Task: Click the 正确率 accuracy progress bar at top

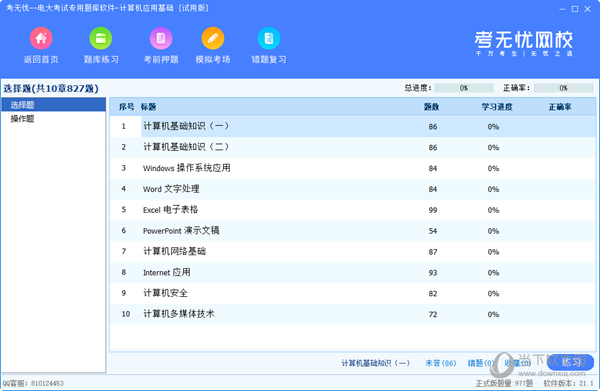Action: tap(563, 88)
